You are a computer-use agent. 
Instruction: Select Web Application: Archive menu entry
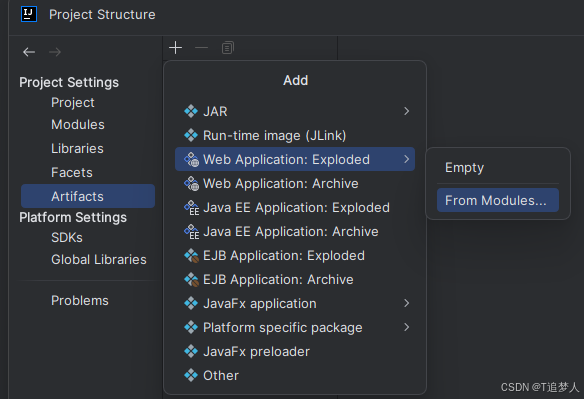[295, 183]
